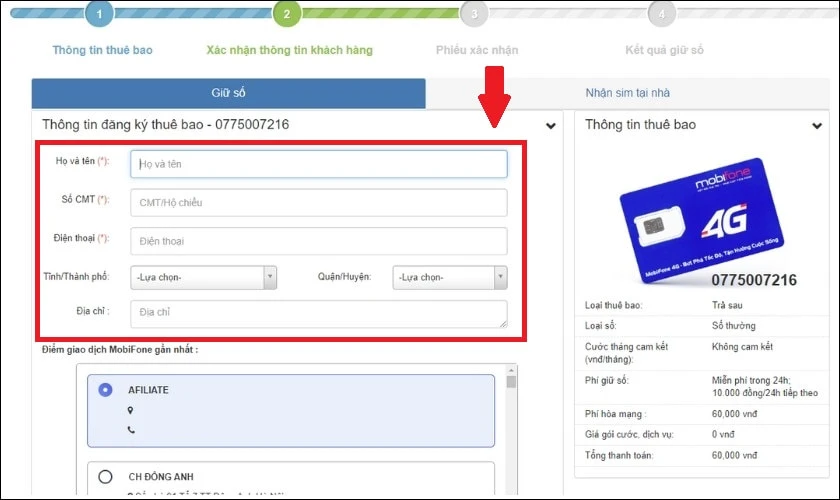Click the Phí giữ số label
The width and height of the screenshot is (840, 500).
point(606,380)
